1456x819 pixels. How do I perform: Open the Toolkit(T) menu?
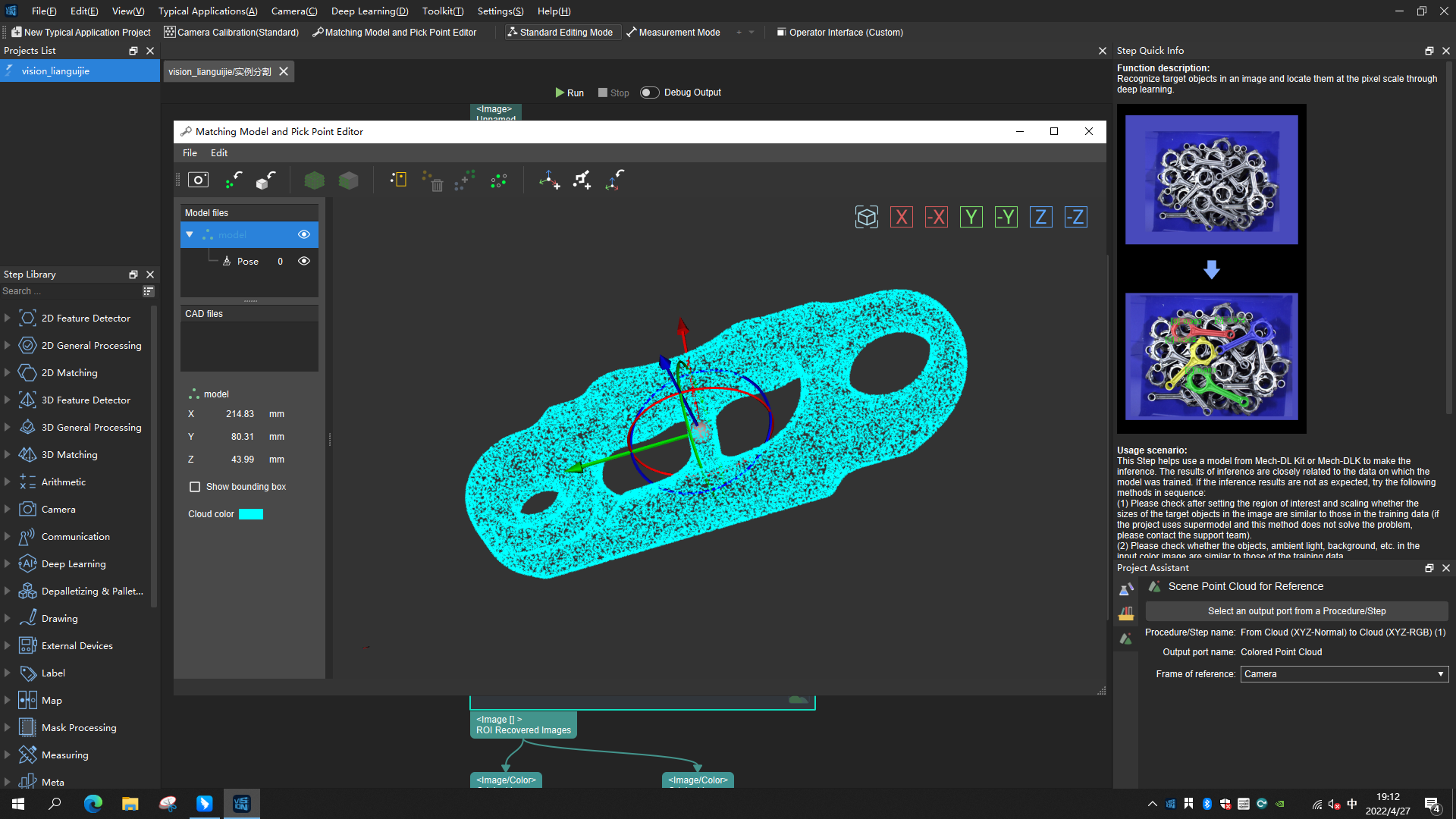point(443,11)
